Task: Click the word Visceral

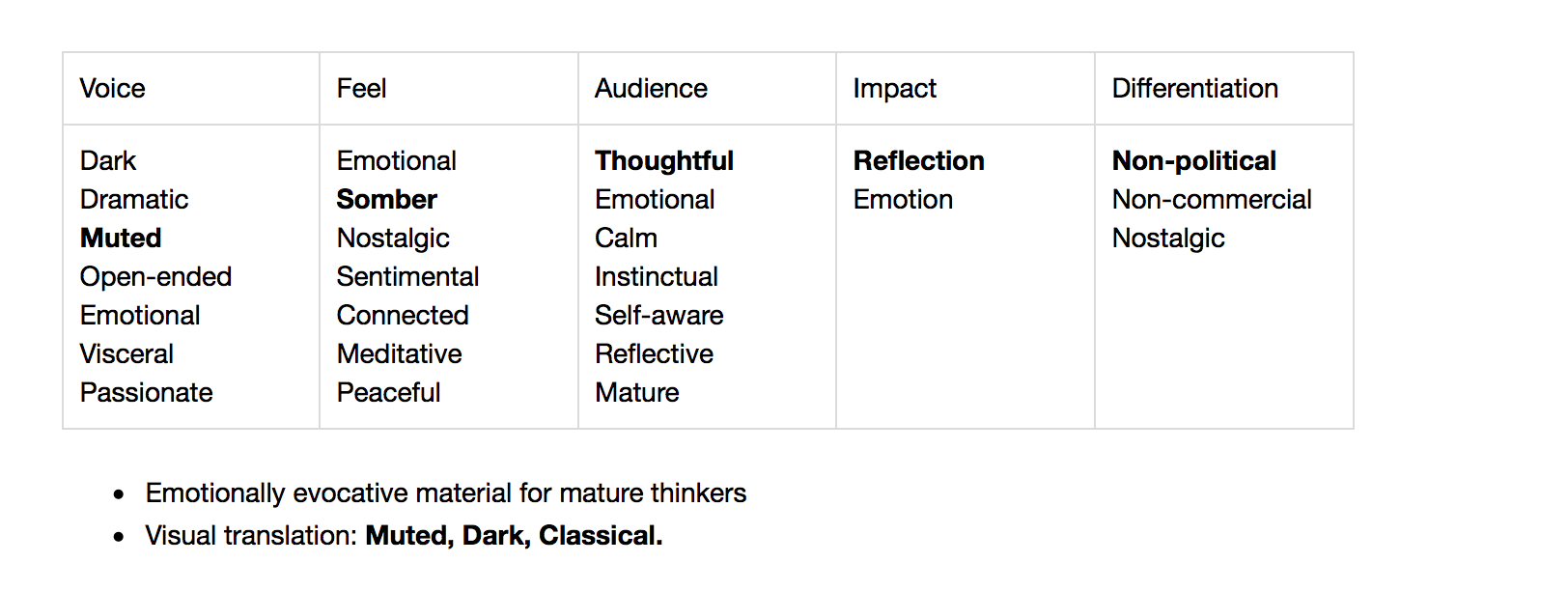Action: click(x=126, y=353)
